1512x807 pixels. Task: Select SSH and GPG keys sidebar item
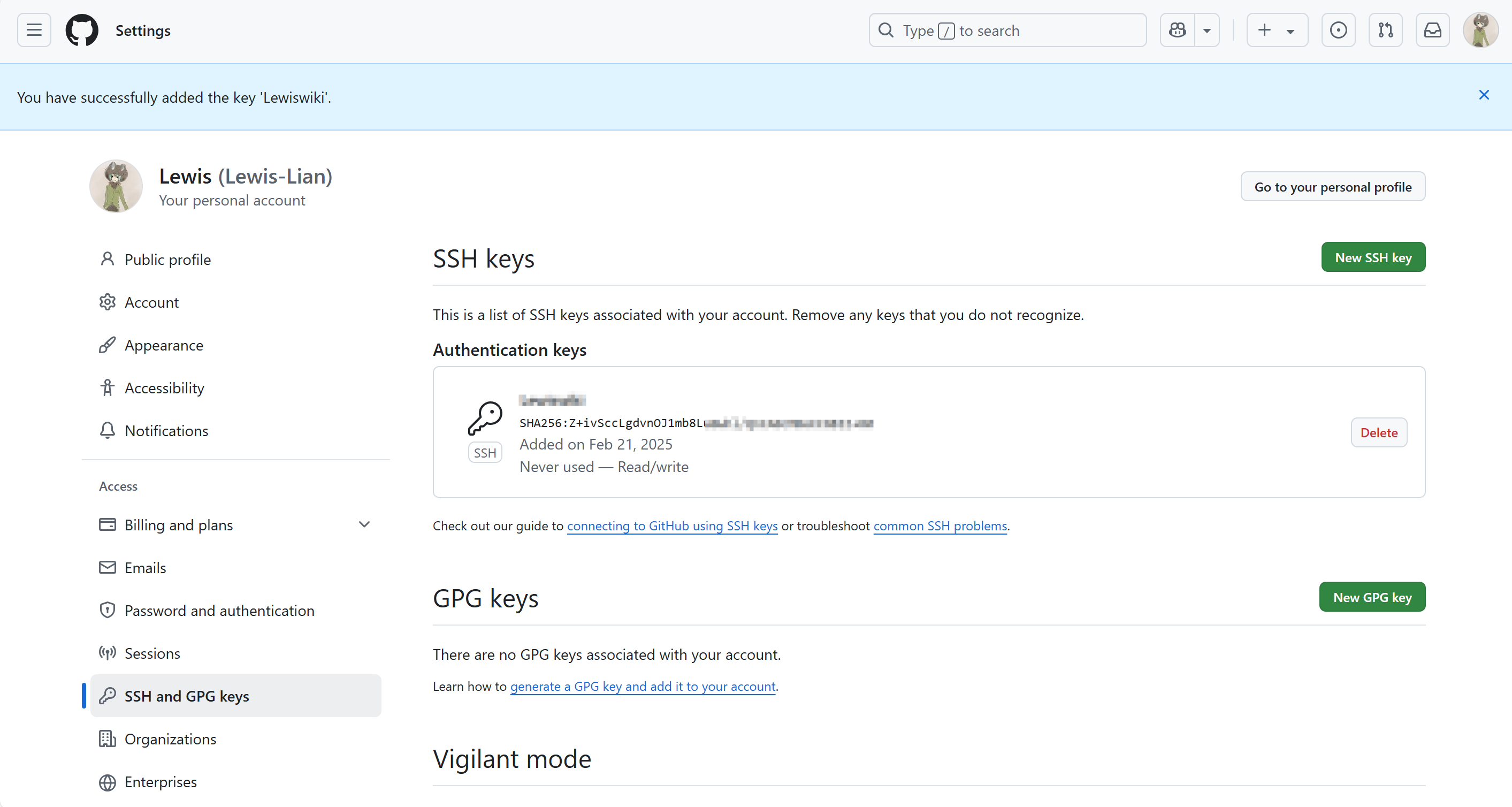pos(235,696)
